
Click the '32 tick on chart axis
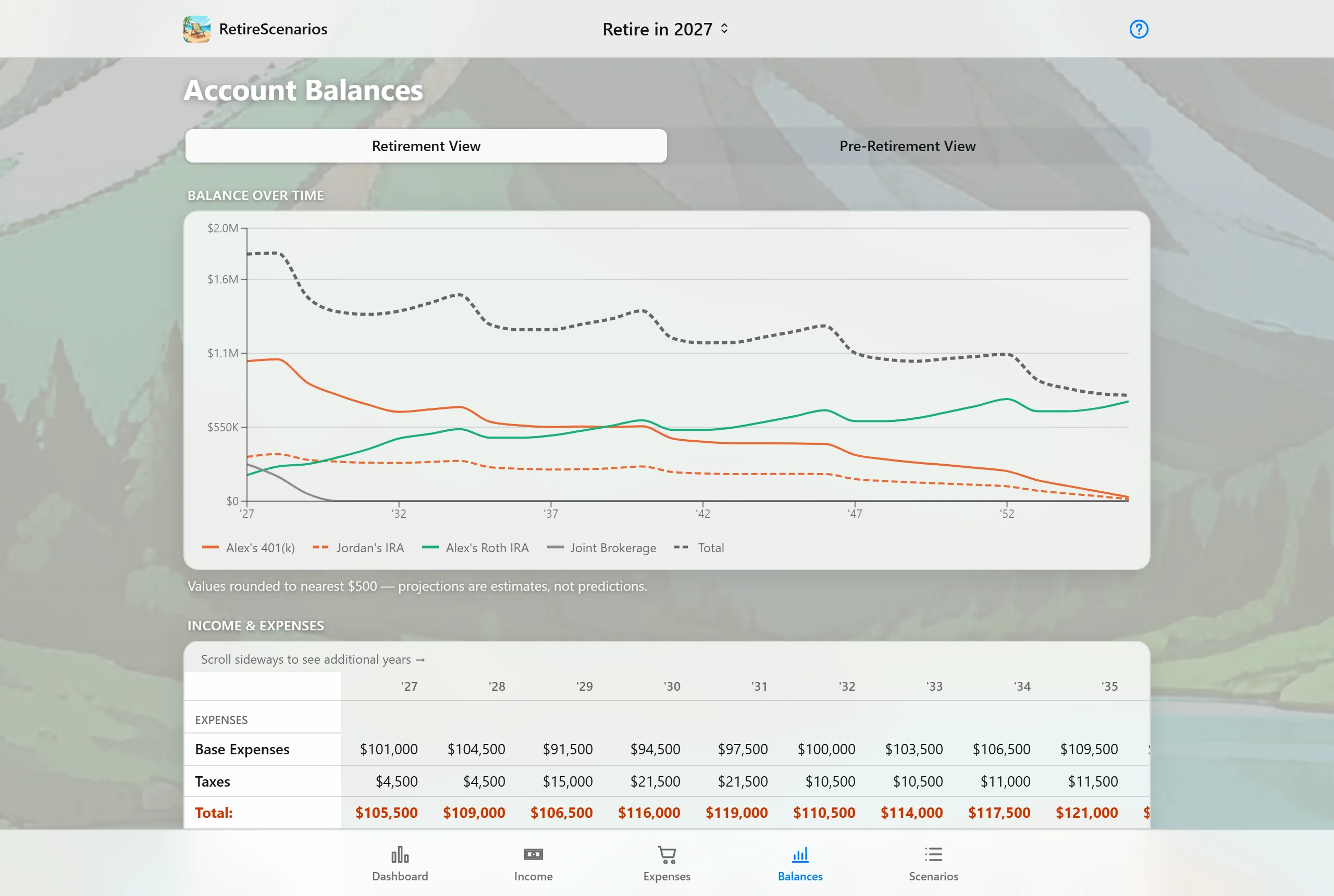[399, 514]
